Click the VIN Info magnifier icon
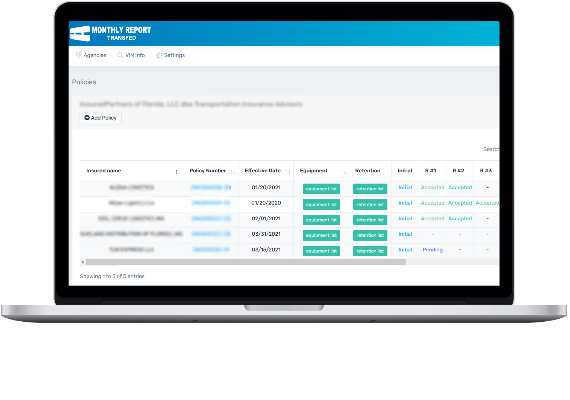The width and height of the screenshot is (570, 400). 120,55
